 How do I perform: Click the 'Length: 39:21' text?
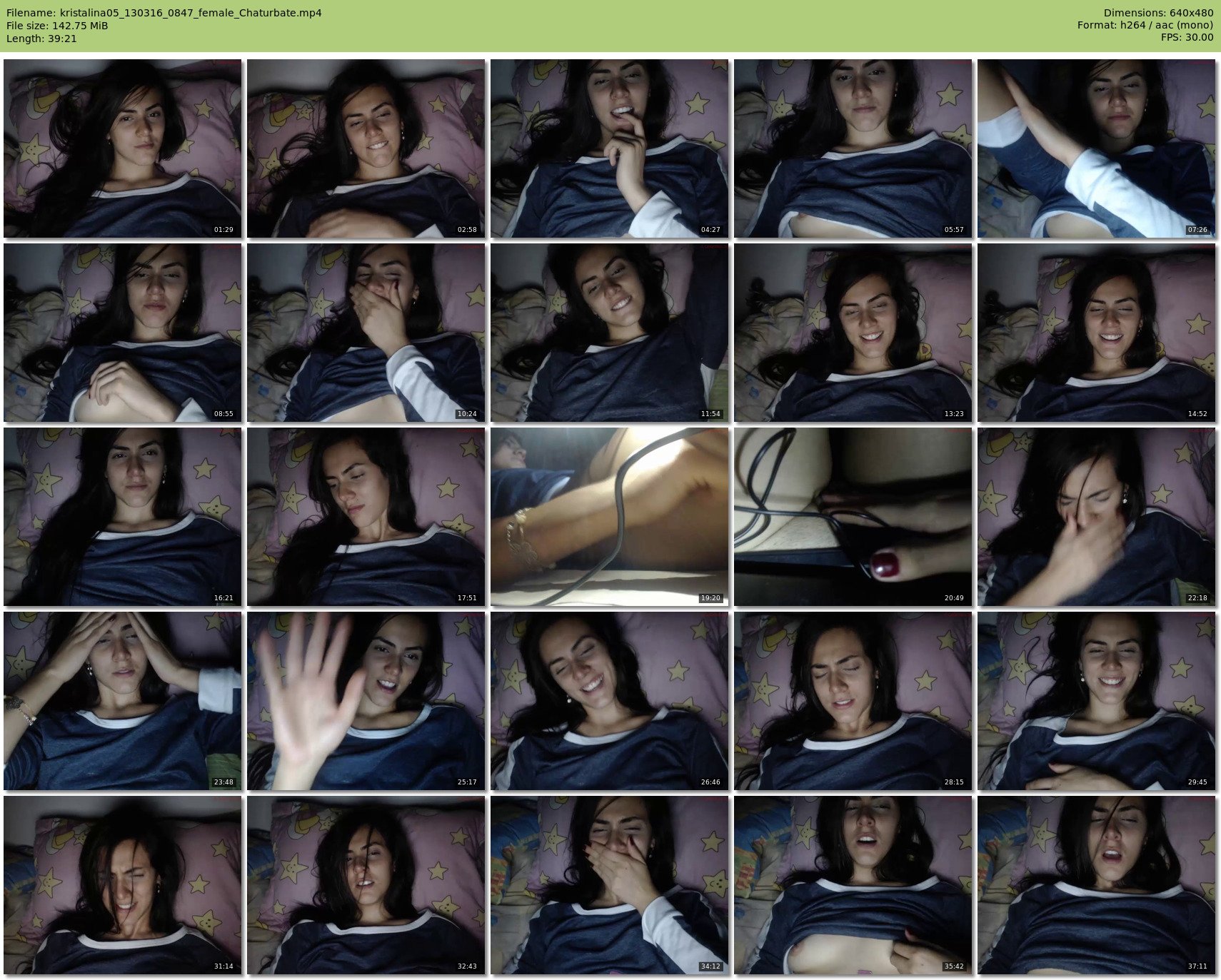pos(41,39)
